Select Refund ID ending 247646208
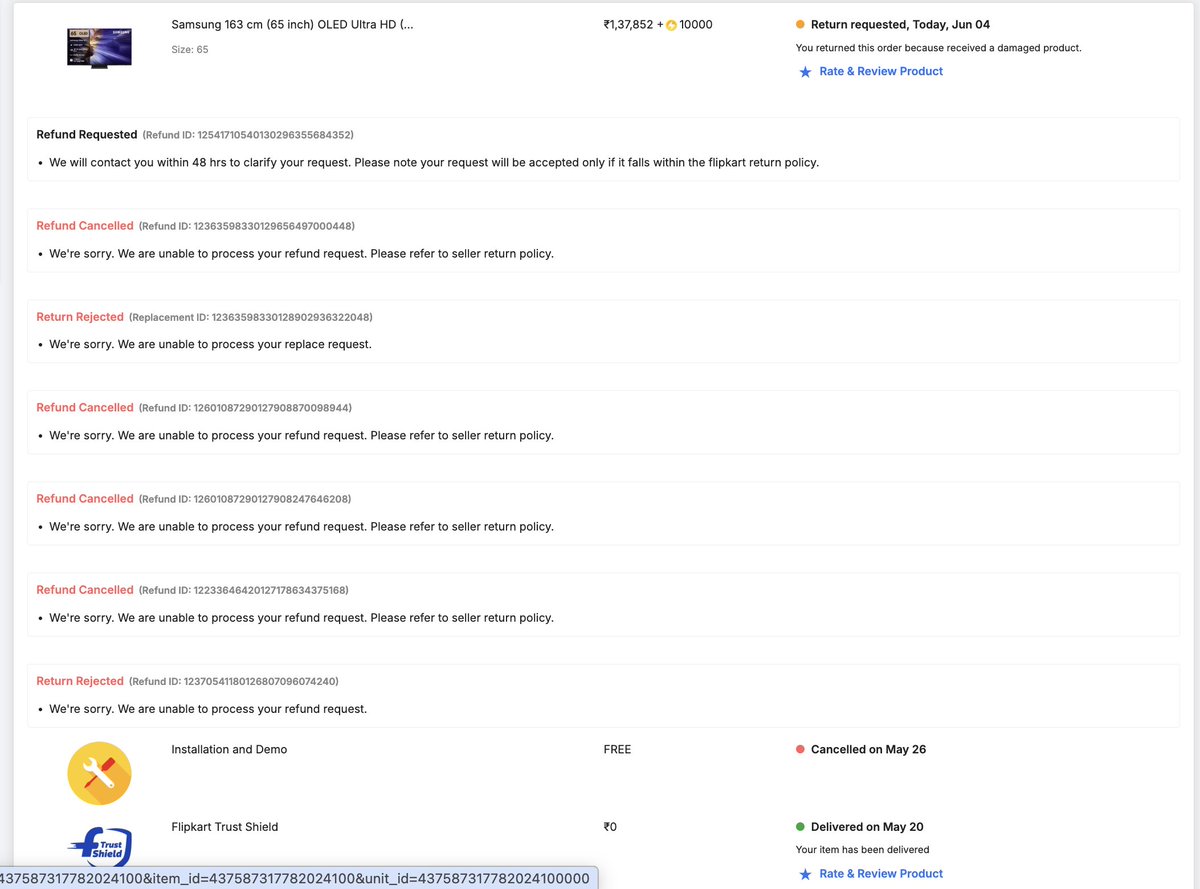The width and height of the screenshot is (1200, 889). pyautogui.click(x=245, y=499)
